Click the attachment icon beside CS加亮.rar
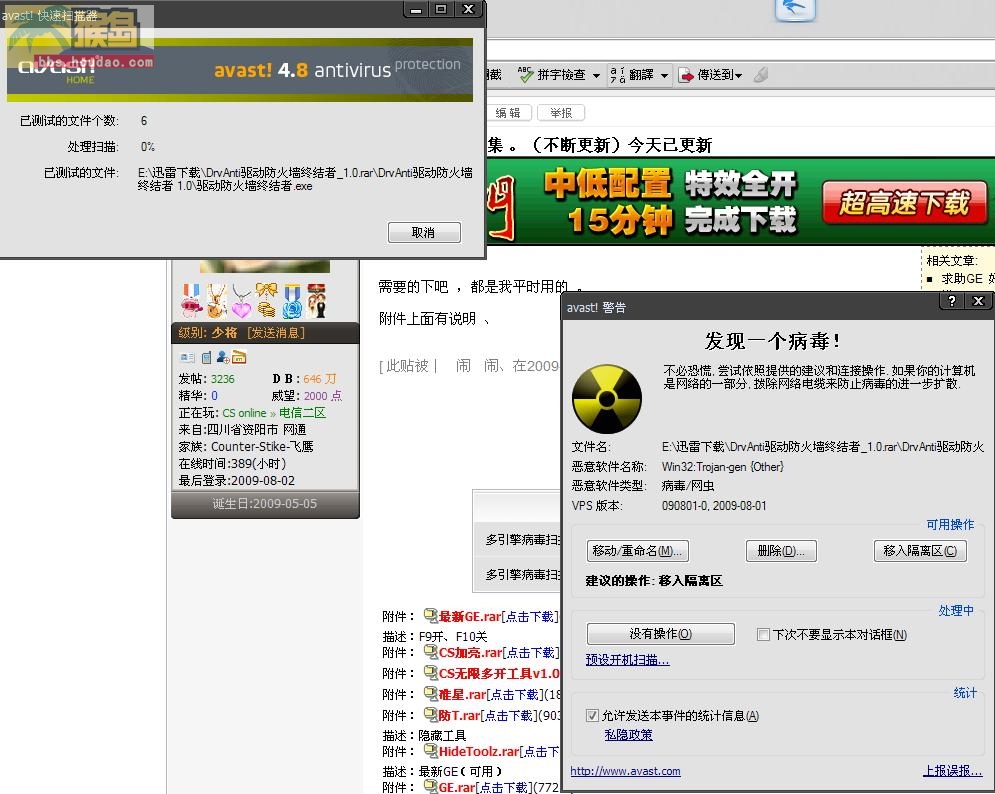The width and height of the screenshot is (995, 794). [431, 652]
